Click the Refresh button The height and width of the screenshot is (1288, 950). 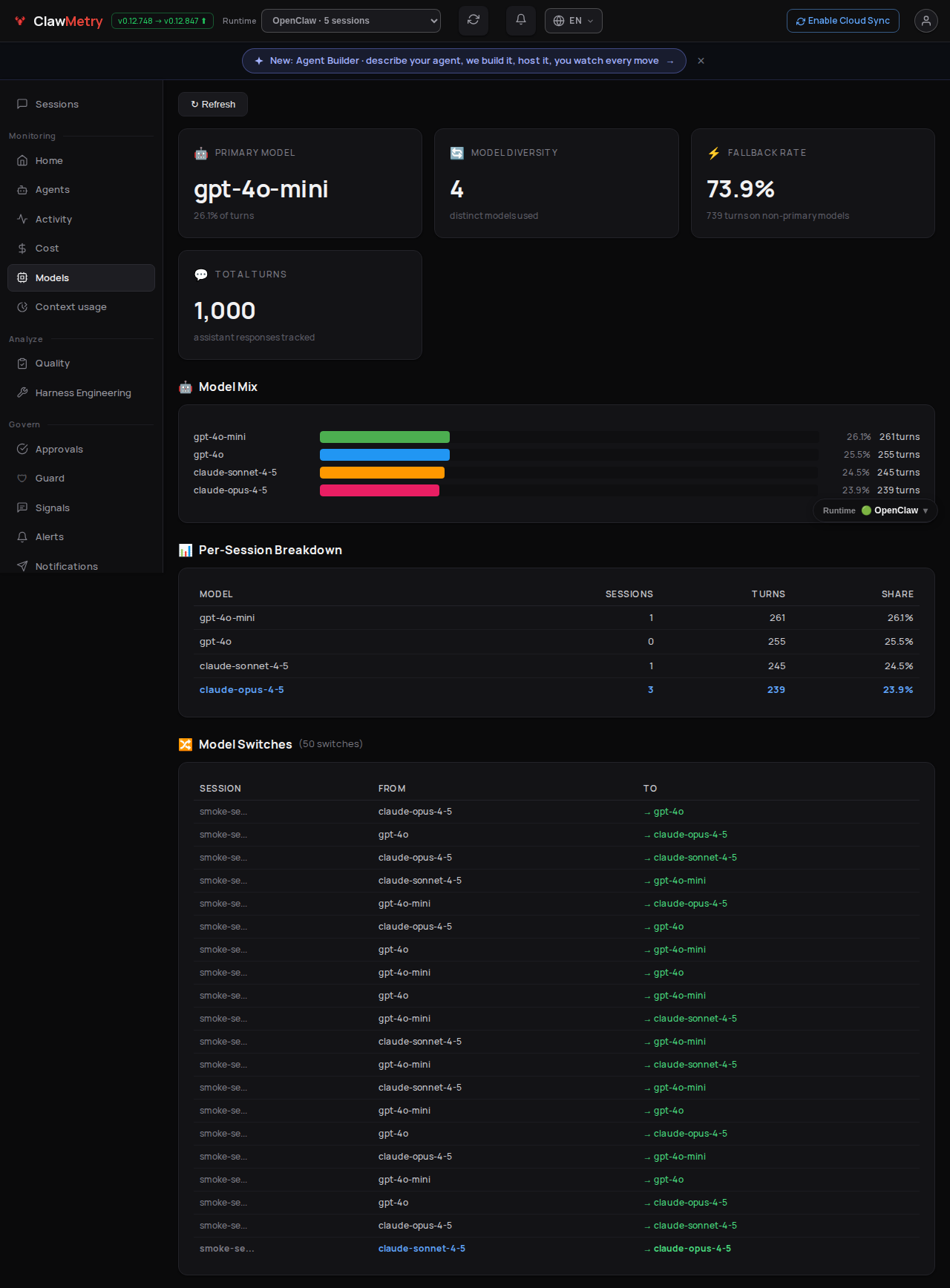(213, 105)
